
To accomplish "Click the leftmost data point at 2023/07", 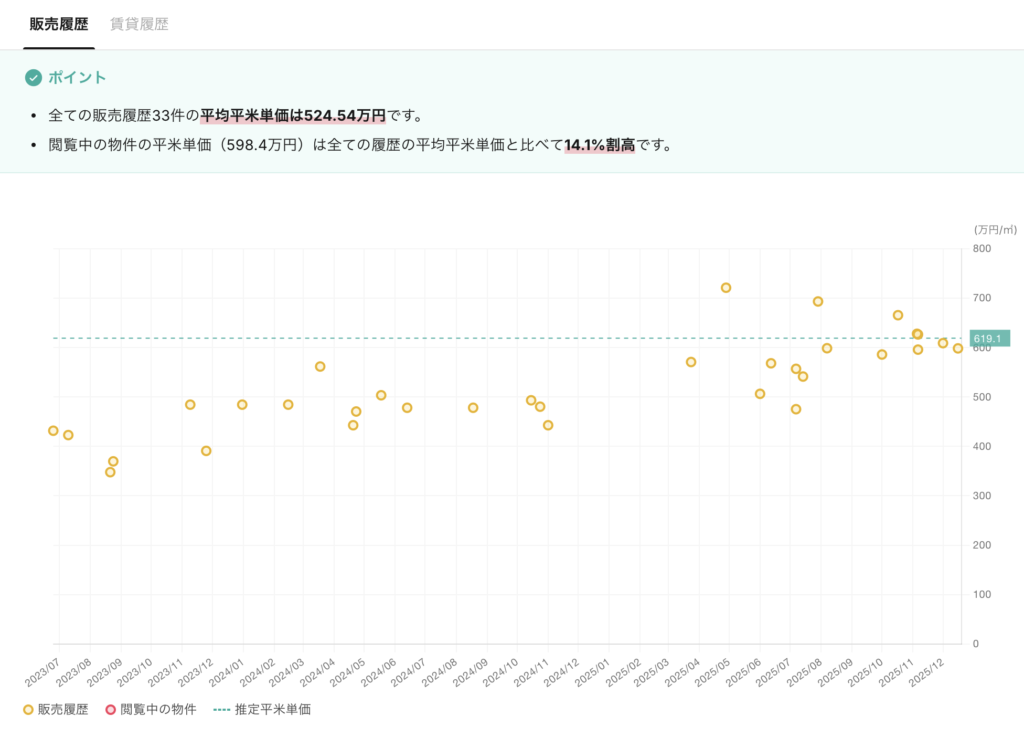I will point(53,431).
